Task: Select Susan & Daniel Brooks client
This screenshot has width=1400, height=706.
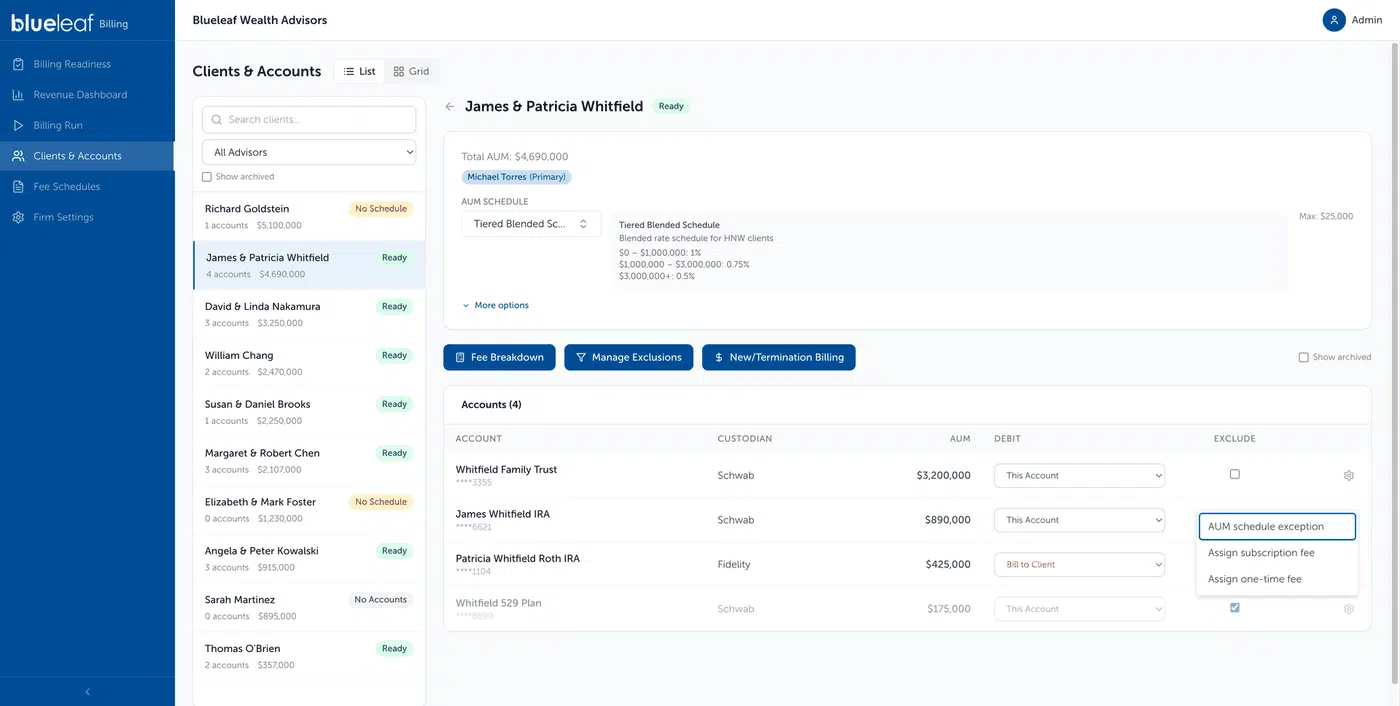Action: pos(309,412)
